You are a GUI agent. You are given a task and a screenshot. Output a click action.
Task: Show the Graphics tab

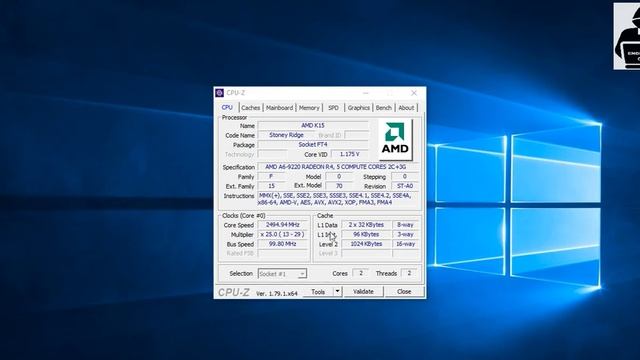359,108
